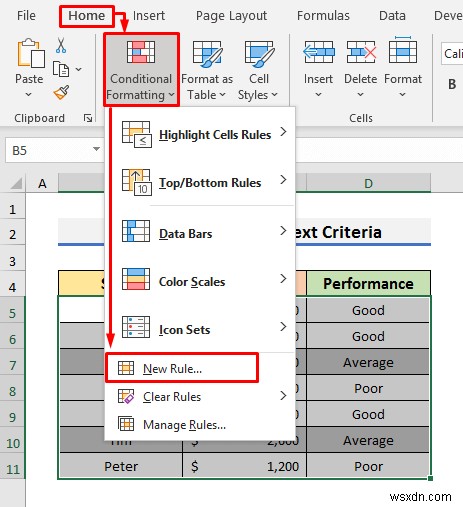463x507 pixels.
Task: Expand the Insert cells dropdown arrow
Action: pos(319,95)
